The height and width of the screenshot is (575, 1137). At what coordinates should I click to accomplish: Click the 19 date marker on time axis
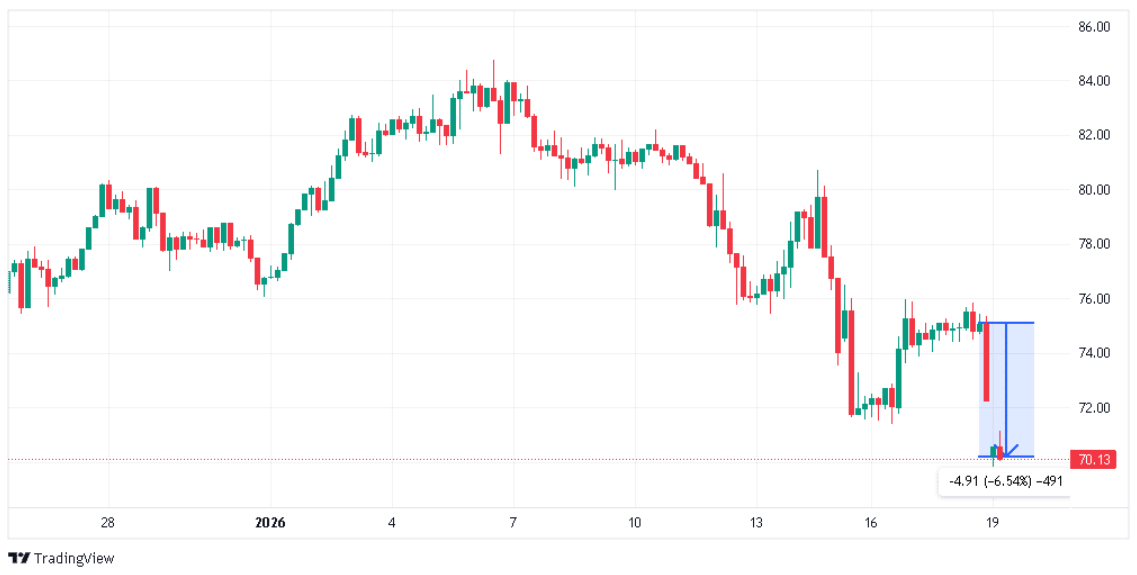(x=992, y=522)
